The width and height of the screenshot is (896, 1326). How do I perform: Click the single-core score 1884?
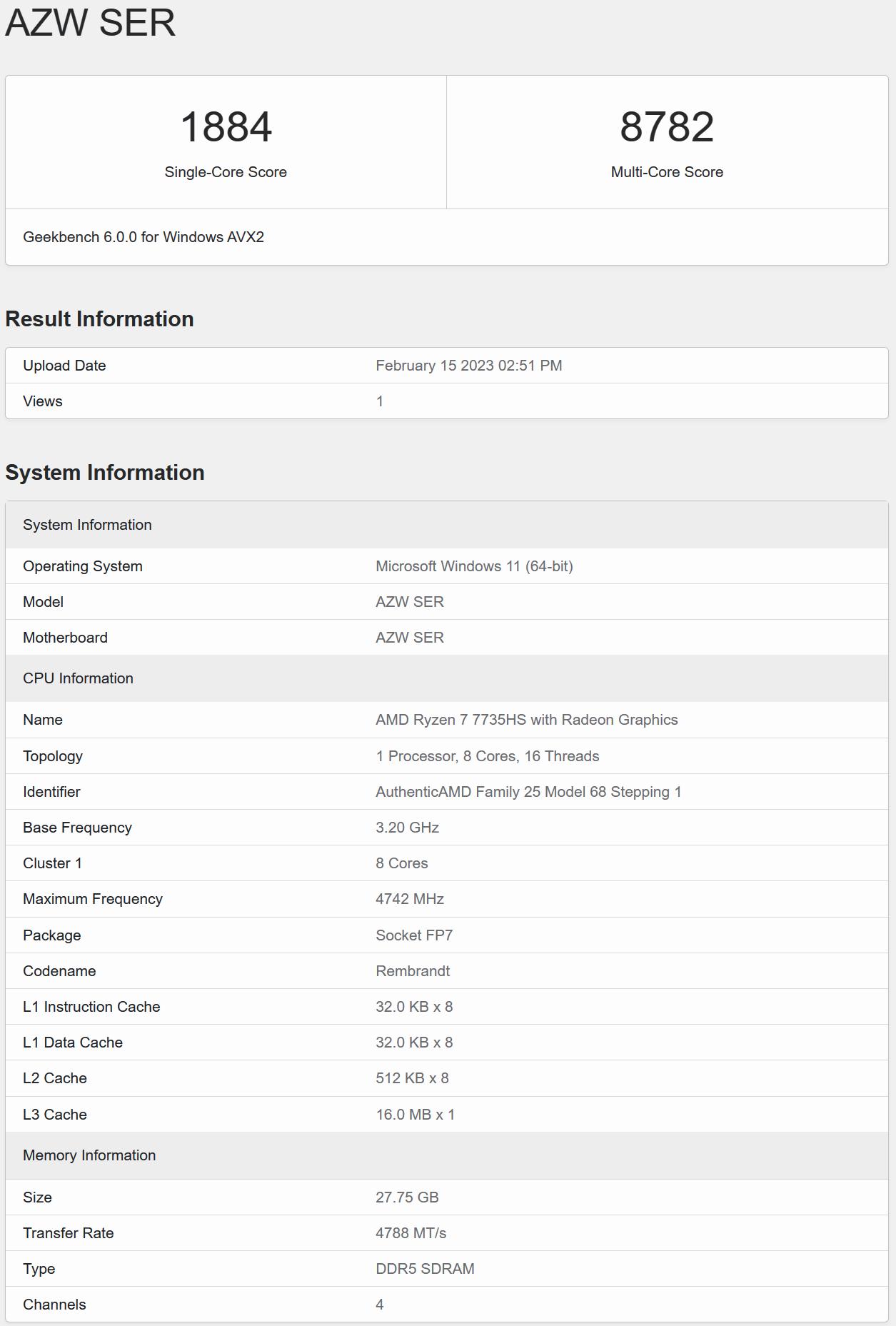pyautogui.click(x=226, y=127)
